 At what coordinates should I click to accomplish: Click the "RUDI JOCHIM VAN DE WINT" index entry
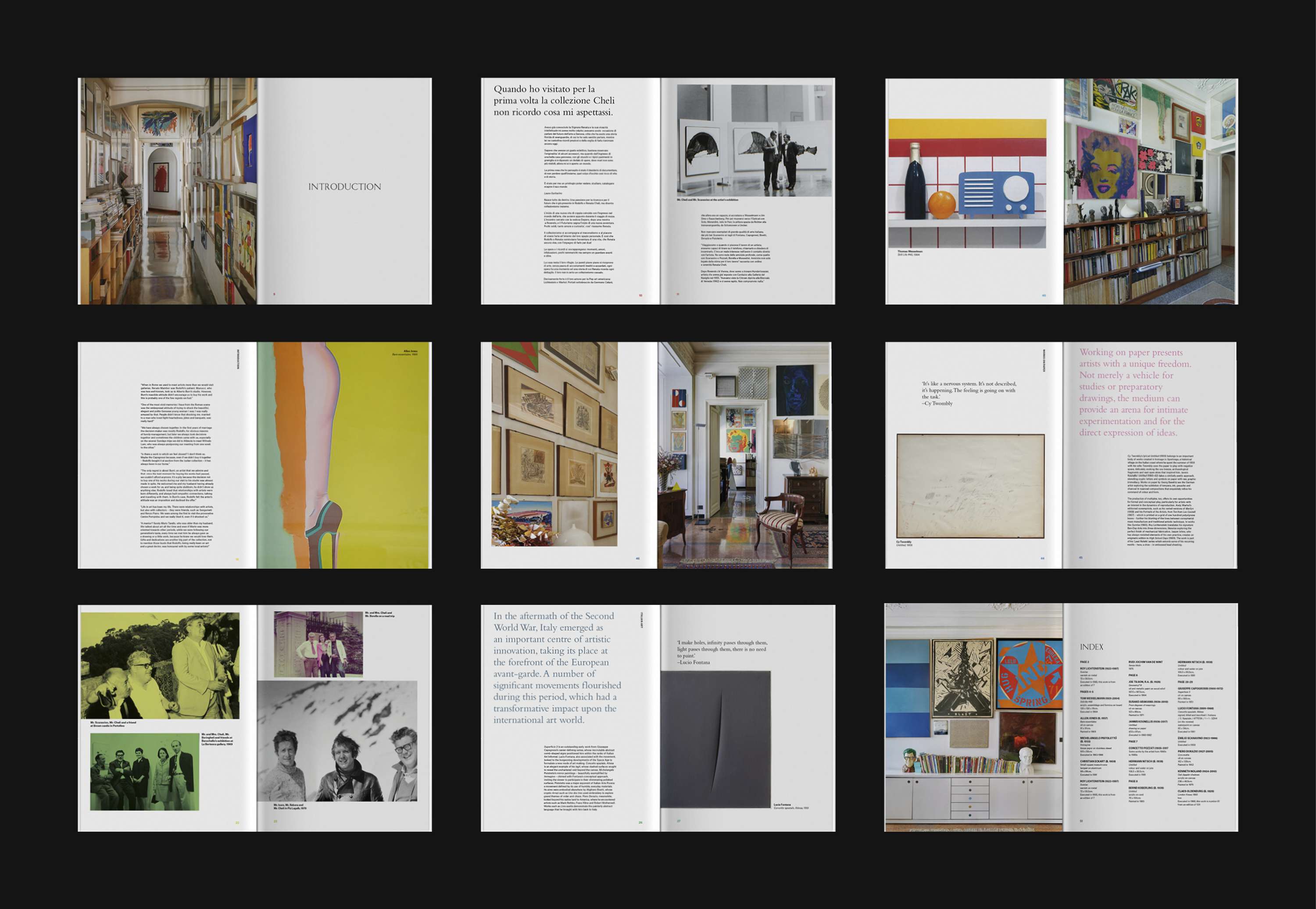[1146, 662]
